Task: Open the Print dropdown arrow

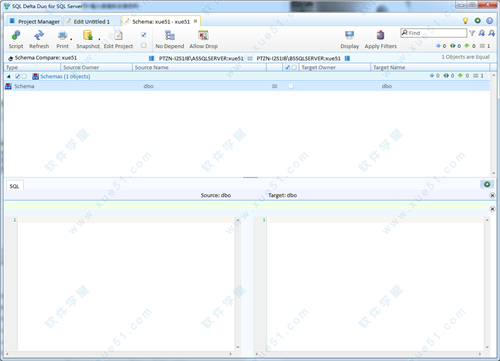Action: coord(71,39)
